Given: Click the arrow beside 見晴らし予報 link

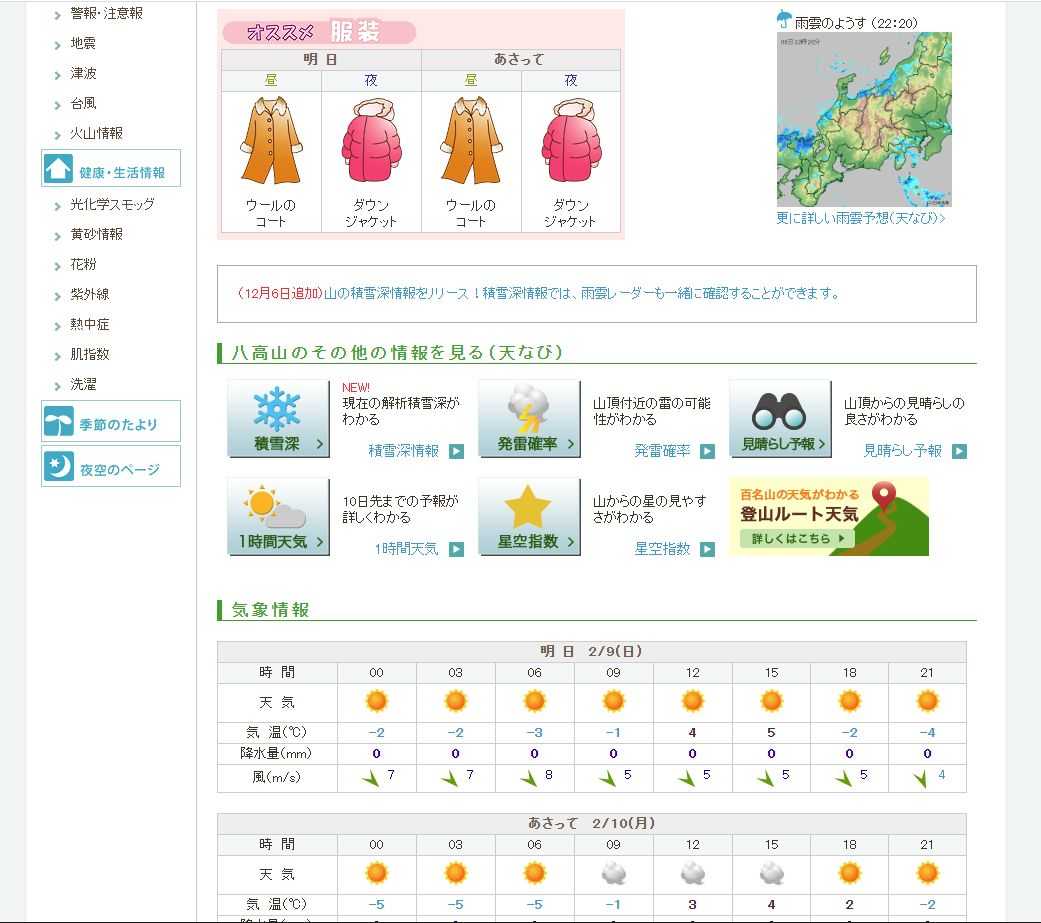Looking at the screenshot, I should (x=959, y=452).
